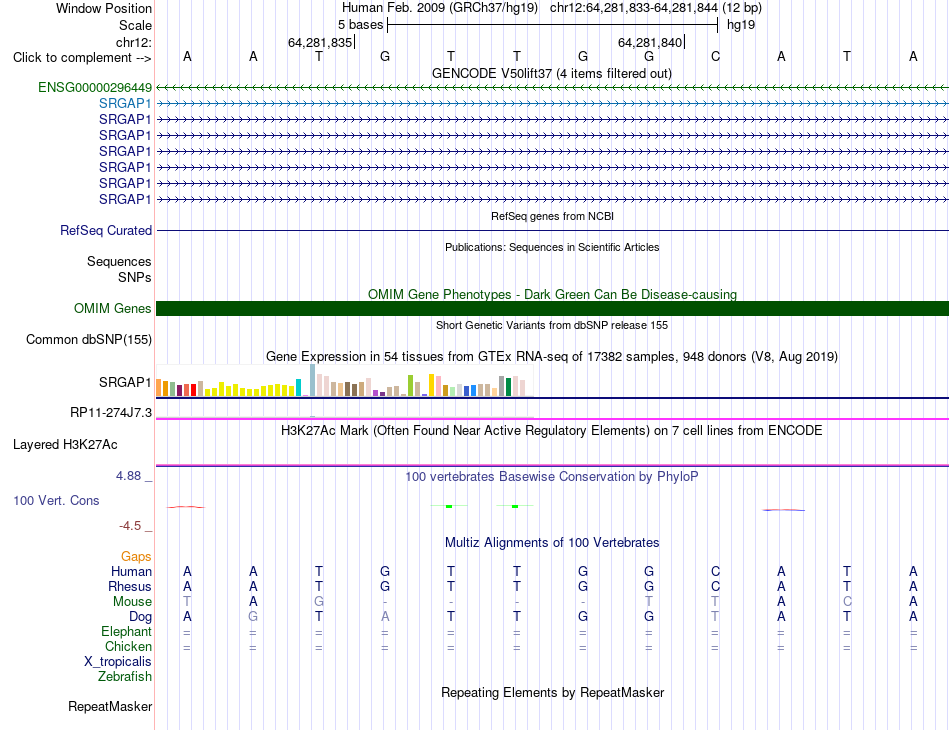Open the OMIM Genes label
950x730 pixels.
coord(112,308)
